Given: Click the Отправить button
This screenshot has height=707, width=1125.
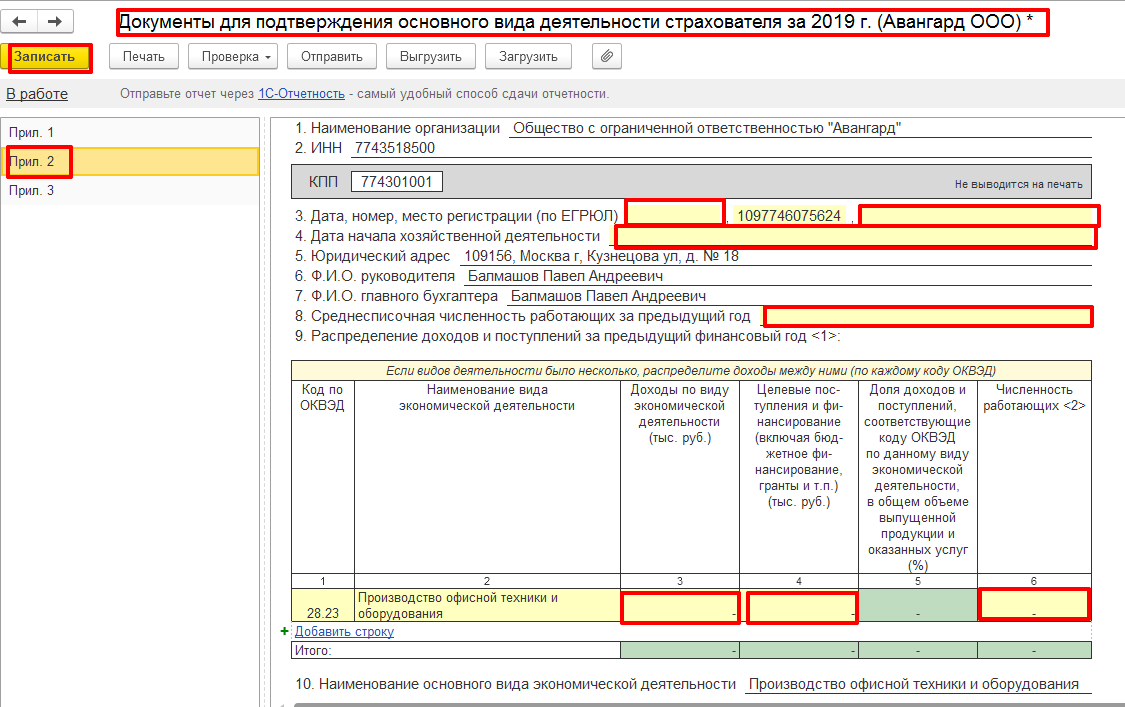Looking at the screenshot, I should click(x=331, y=57).
